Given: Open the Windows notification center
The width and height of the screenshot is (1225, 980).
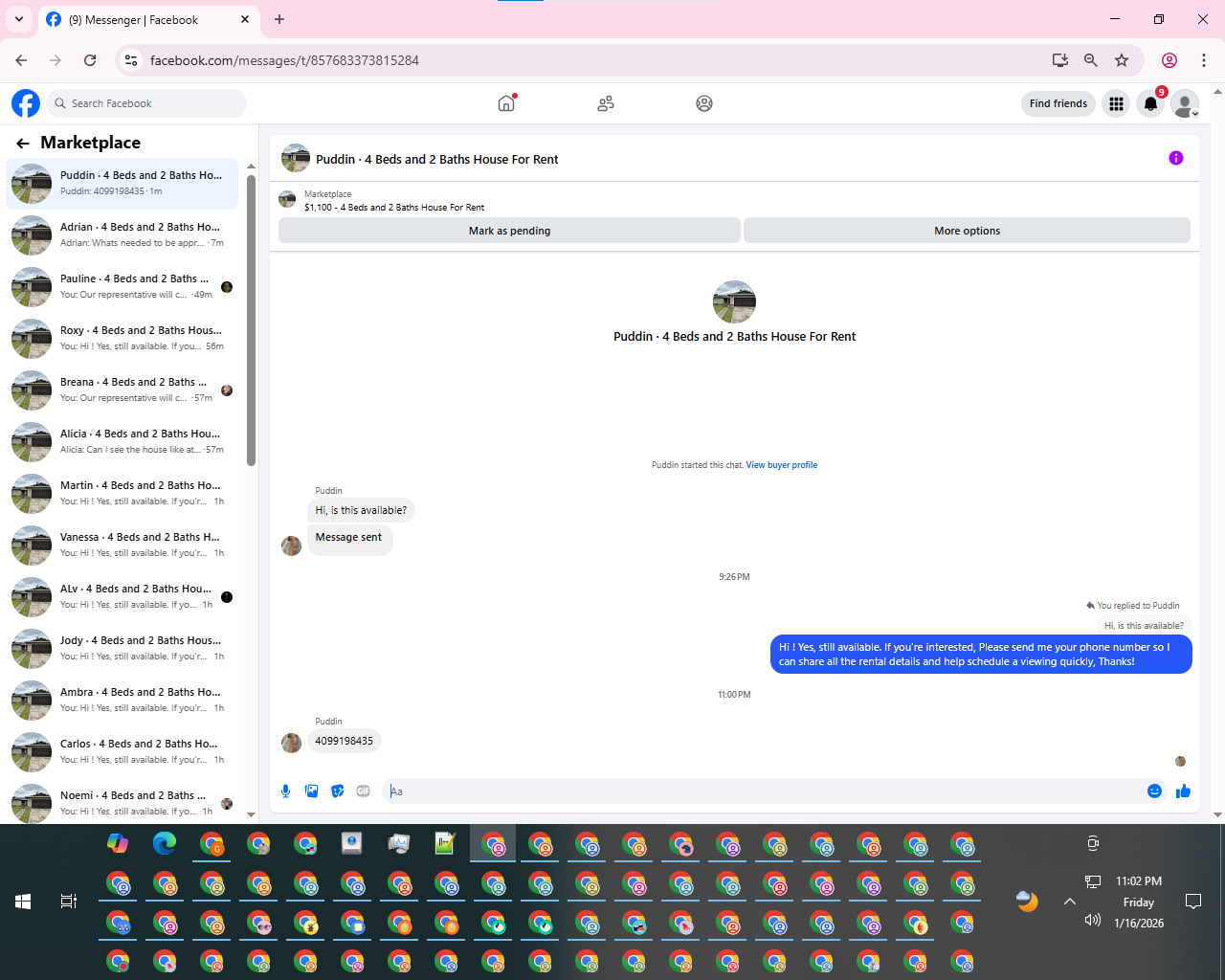Looking at the screenshot, I should (1193, 902).
